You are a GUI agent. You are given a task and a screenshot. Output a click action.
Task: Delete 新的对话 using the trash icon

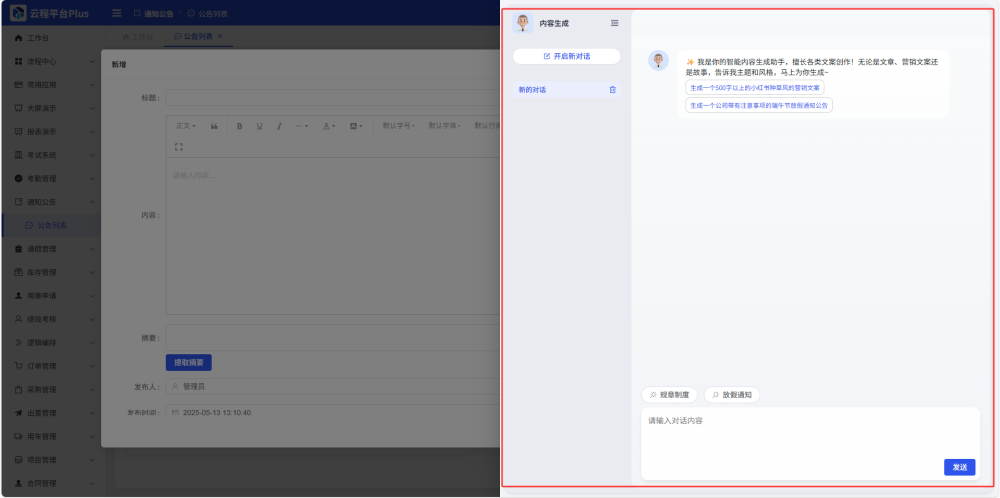click(x=612, y=90)
